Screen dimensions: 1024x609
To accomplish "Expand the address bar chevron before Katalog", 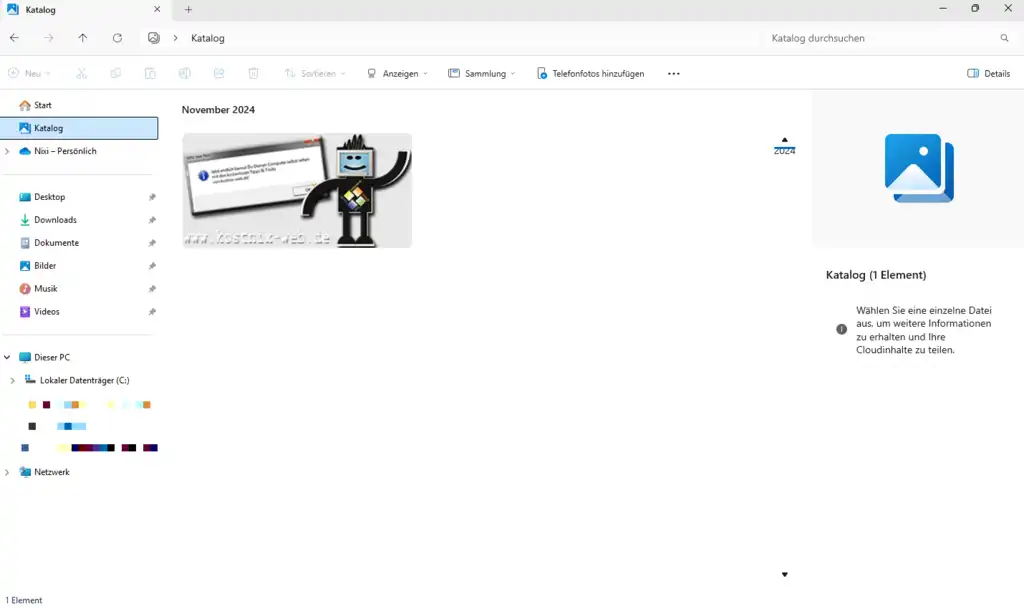I will point(175,38).
